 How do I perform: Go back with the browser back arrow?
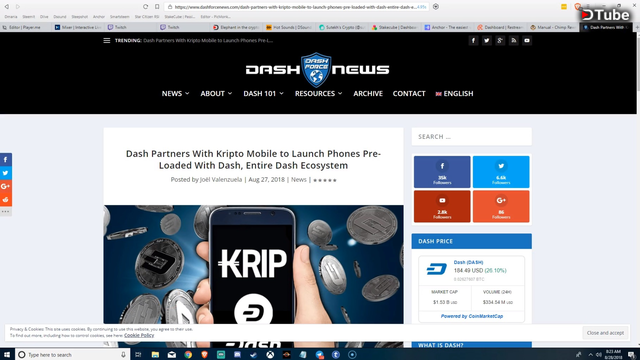[7, 7]
